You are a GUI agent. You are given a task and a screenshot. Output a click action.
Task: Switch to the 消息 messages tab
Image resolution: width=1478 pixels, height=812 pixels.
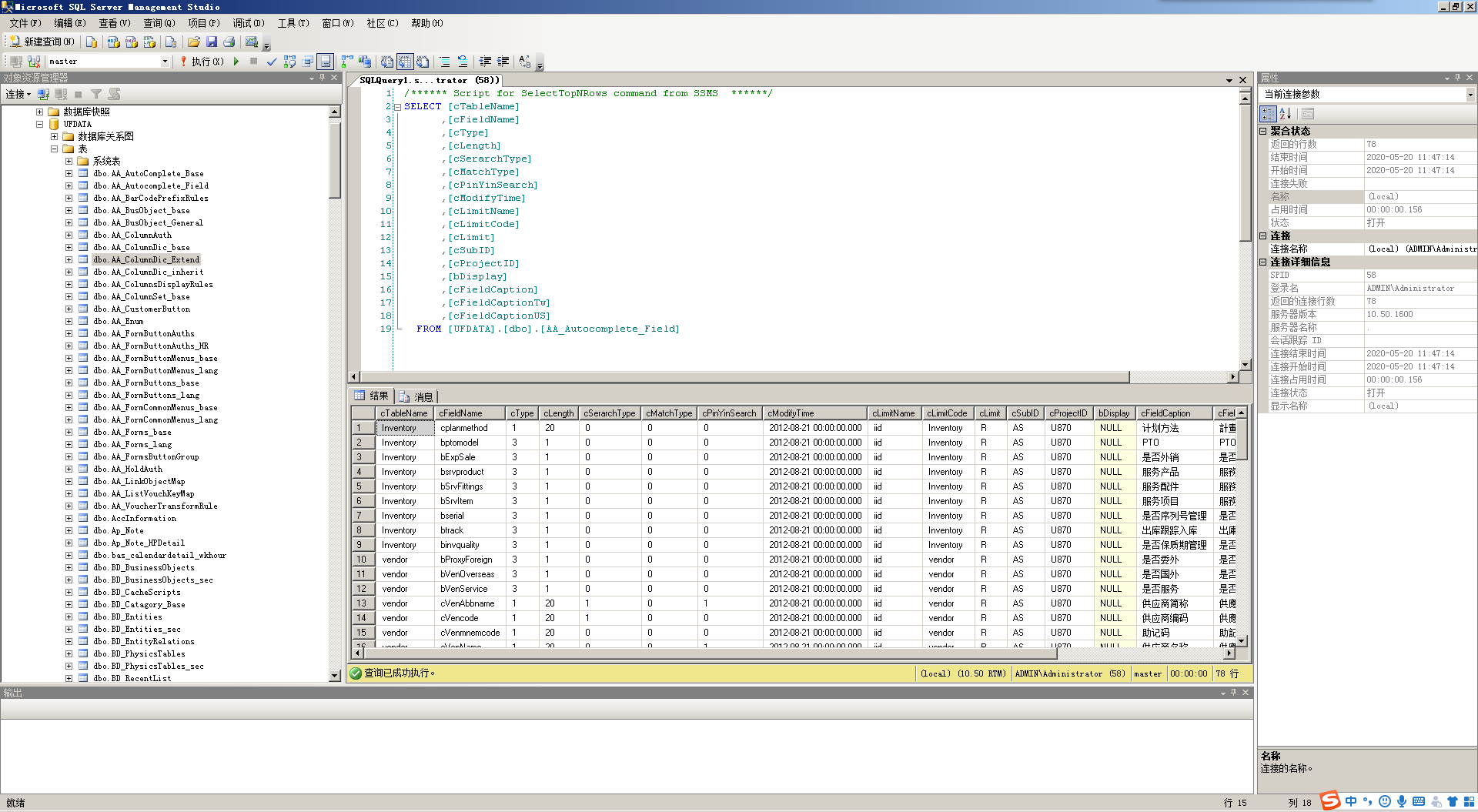click(416, 396)
